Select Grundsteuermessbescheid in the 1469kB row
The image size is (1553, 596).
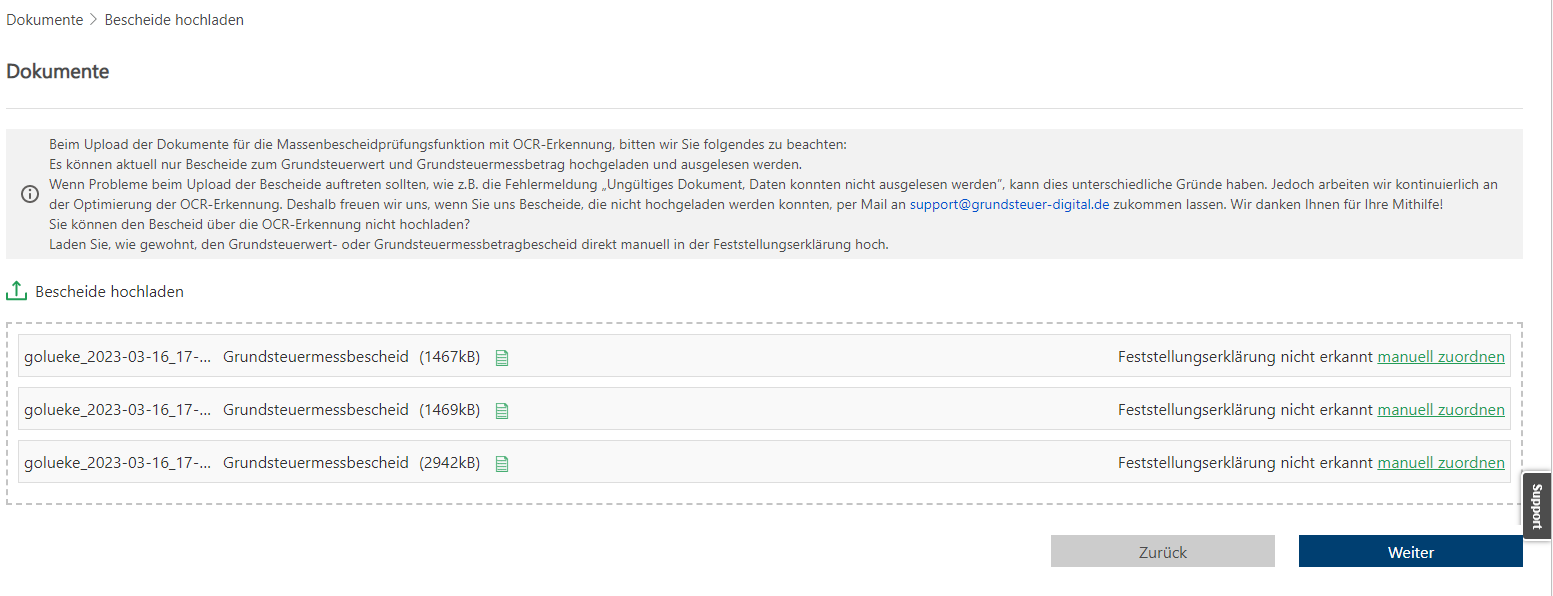coord(316,410)
